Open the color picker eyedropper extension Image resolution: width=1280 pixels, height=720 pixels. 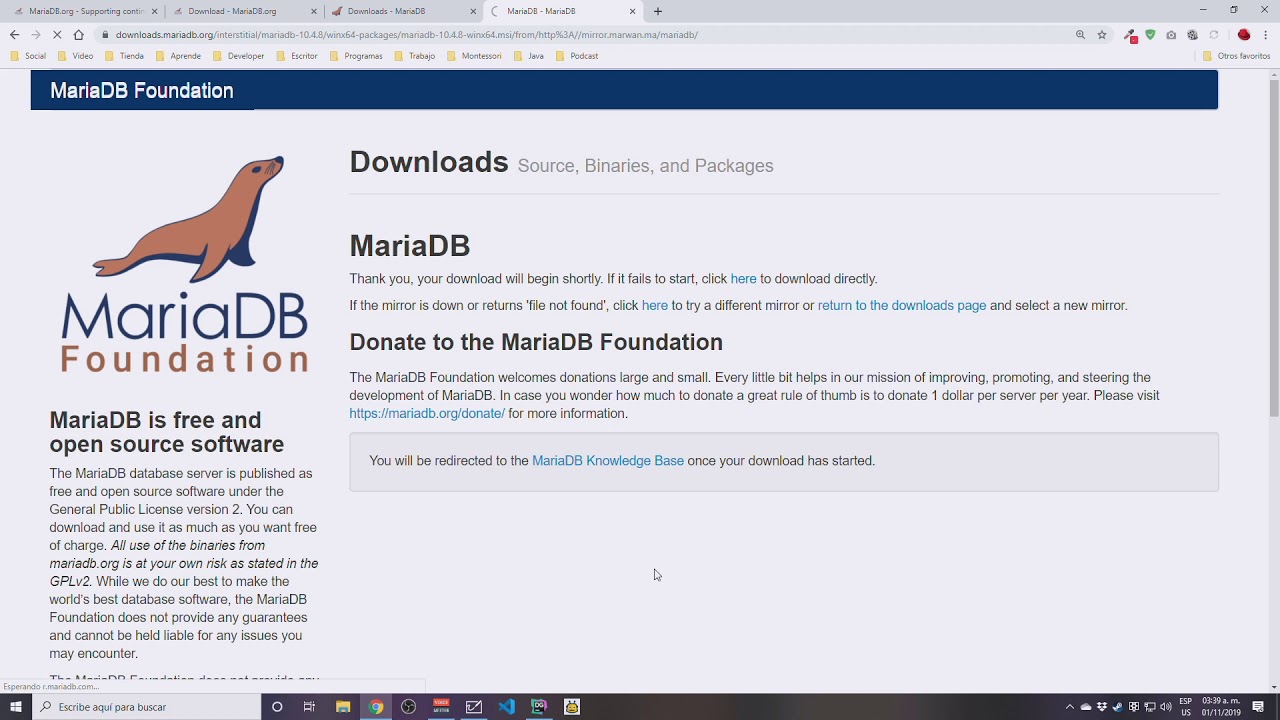tap(1130, 35)
